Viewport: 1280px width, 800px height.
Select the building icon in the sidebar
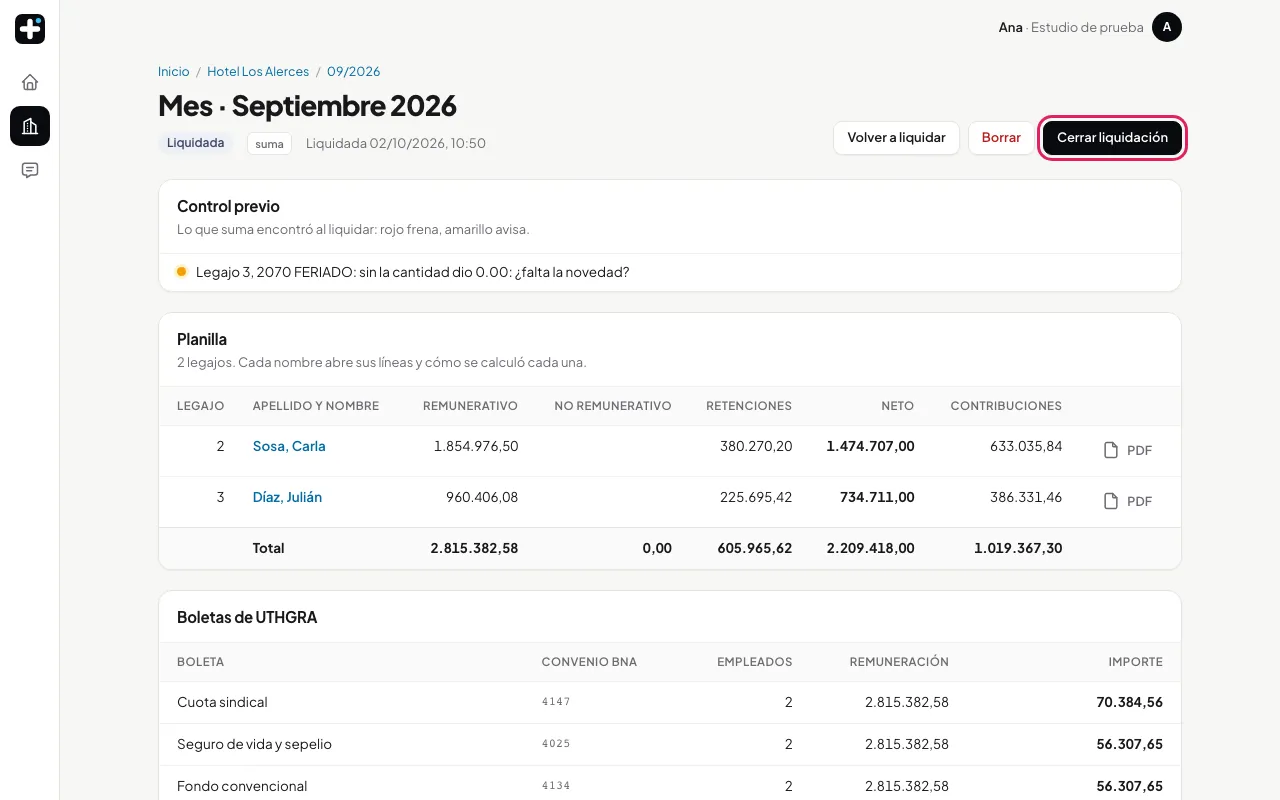coord(30,126)
